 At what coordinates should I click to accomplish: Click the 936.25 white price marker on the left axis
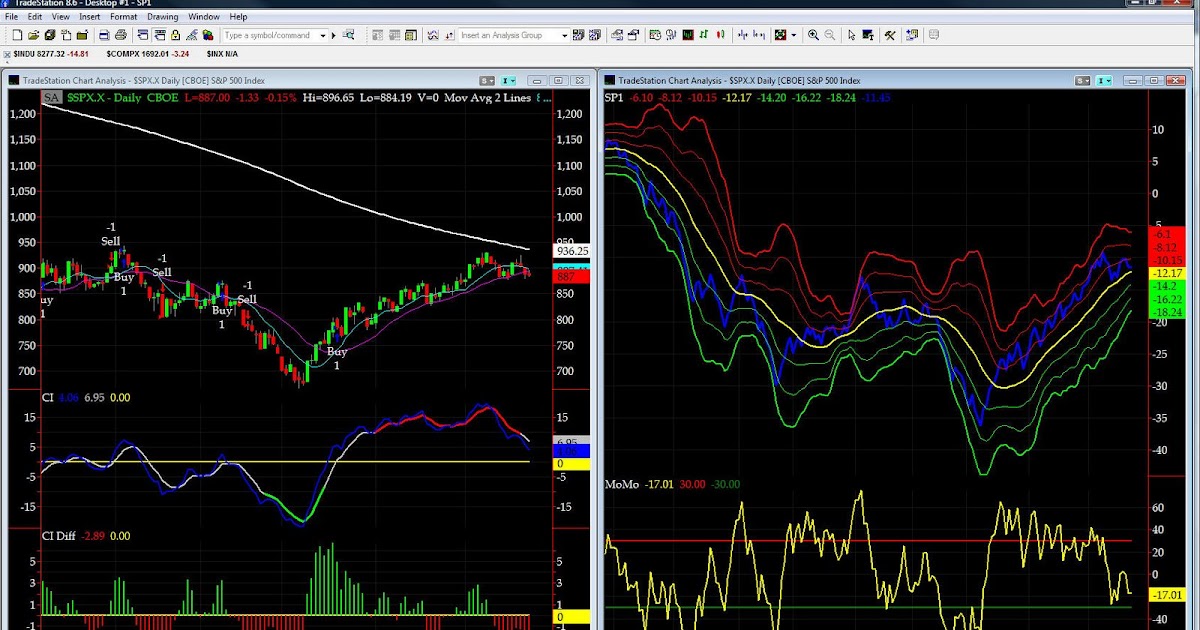(x=571, y=252)
